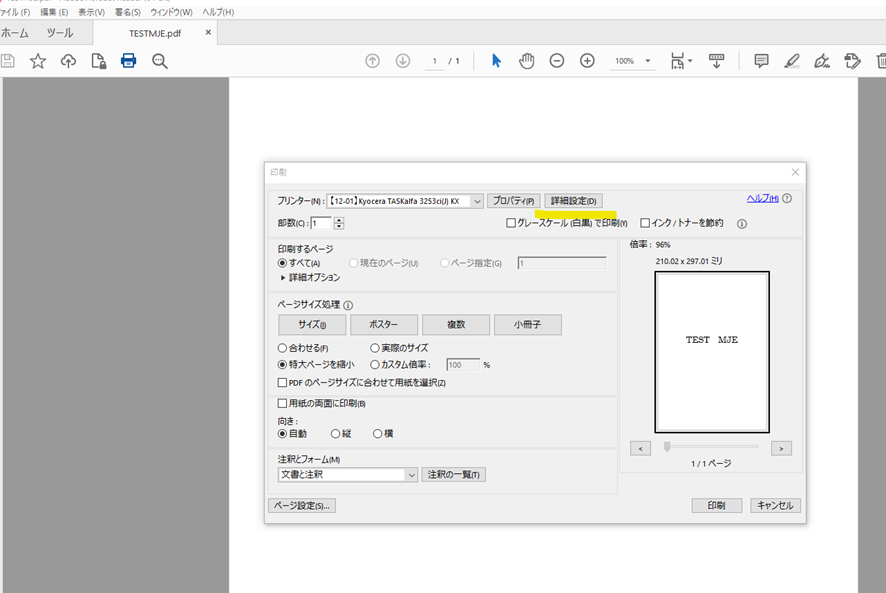Click the 印刷 print button
The image size is (886, 593).
tap(716, 506)
